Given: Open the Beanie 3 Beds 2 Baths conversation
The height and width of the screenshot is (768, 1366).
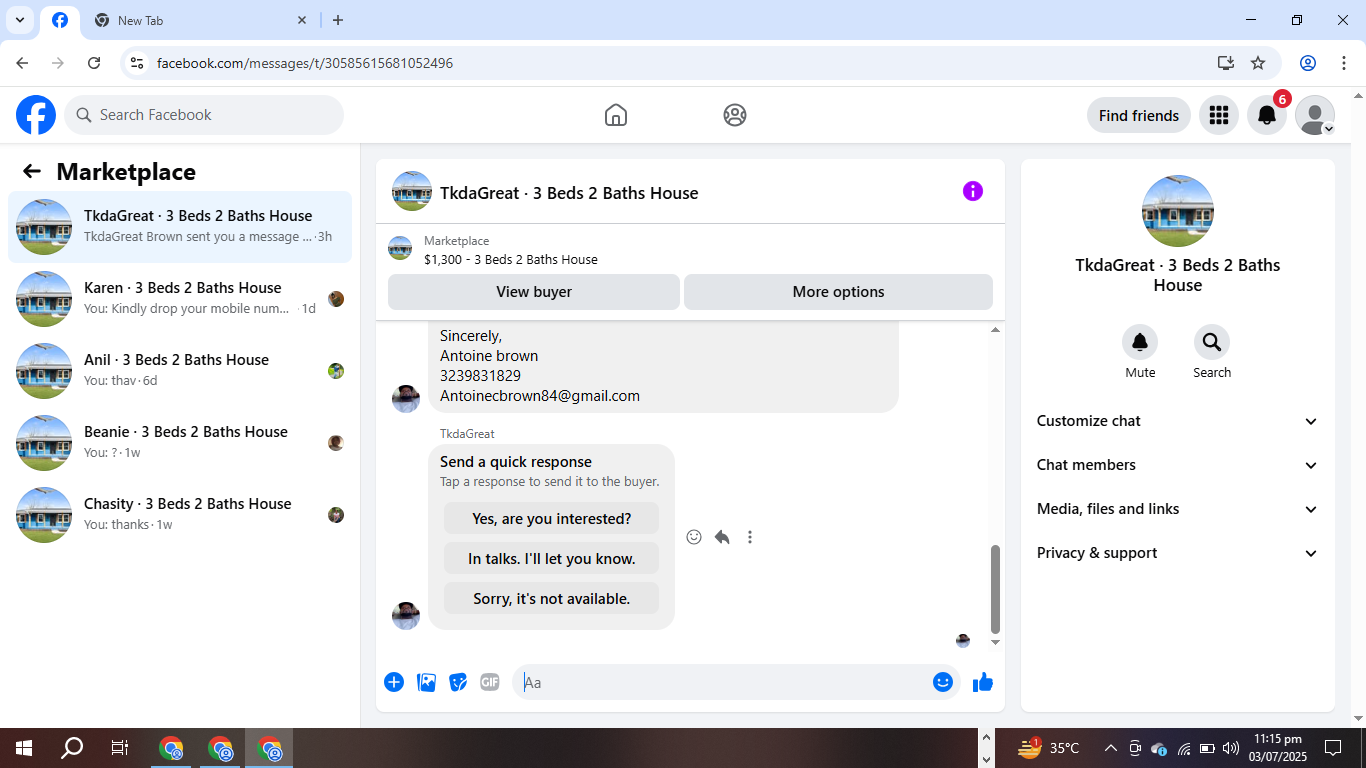Looking at the screenshot, I should click(180, 443).
